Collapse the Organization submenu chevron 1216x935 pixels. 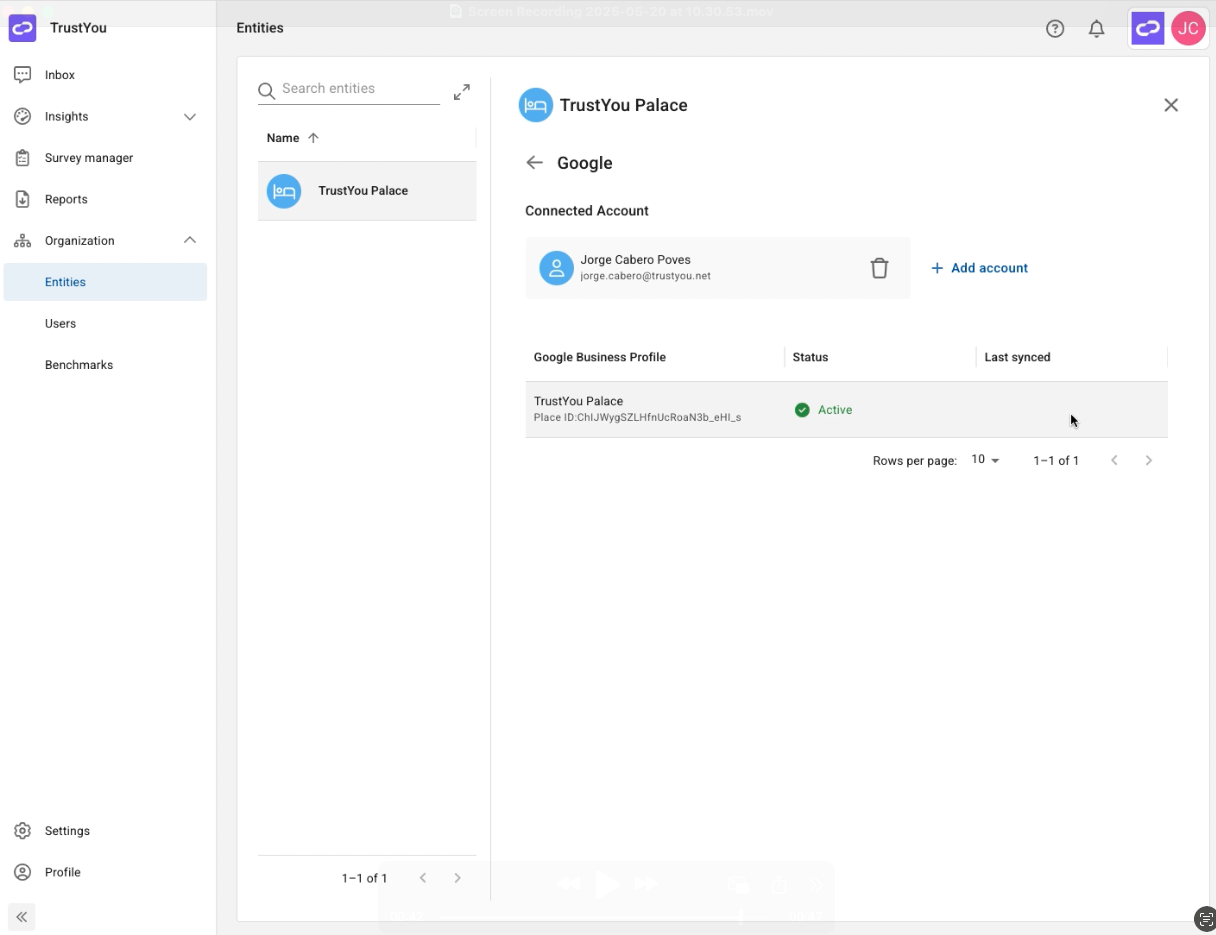coord(190,240)
